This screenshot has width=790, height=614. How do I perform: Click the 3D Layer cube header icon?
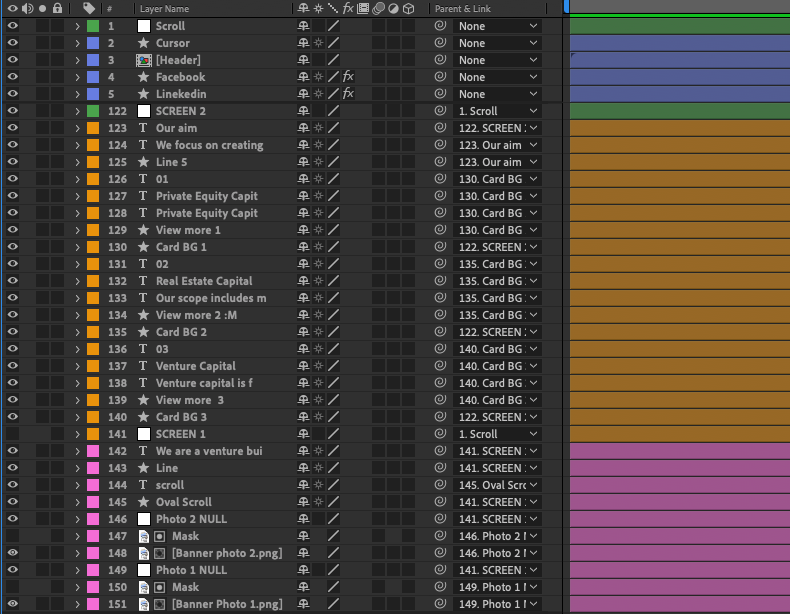pos(409,8)
